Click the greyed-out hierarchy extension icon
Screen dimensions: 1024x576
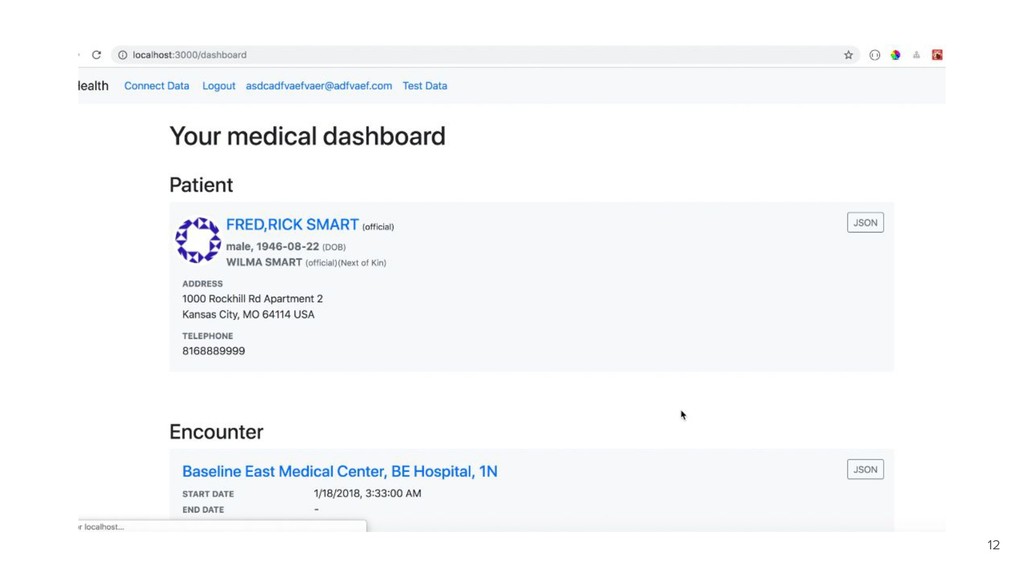pos(916,55)
